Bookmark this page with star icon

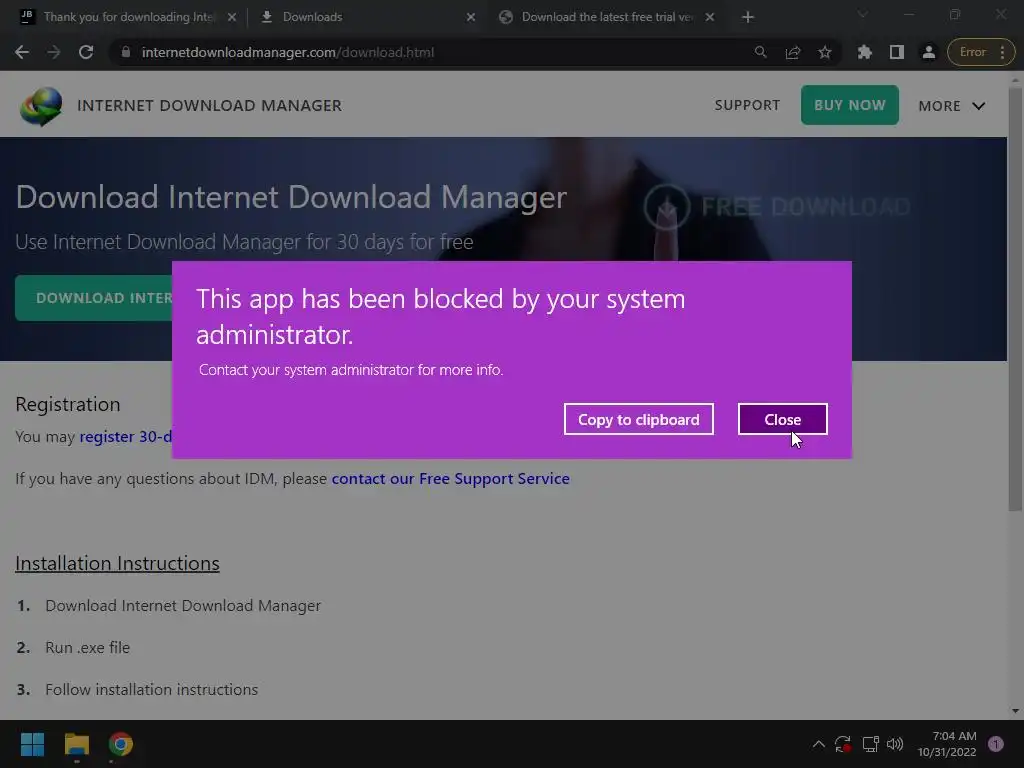[825, 52]
